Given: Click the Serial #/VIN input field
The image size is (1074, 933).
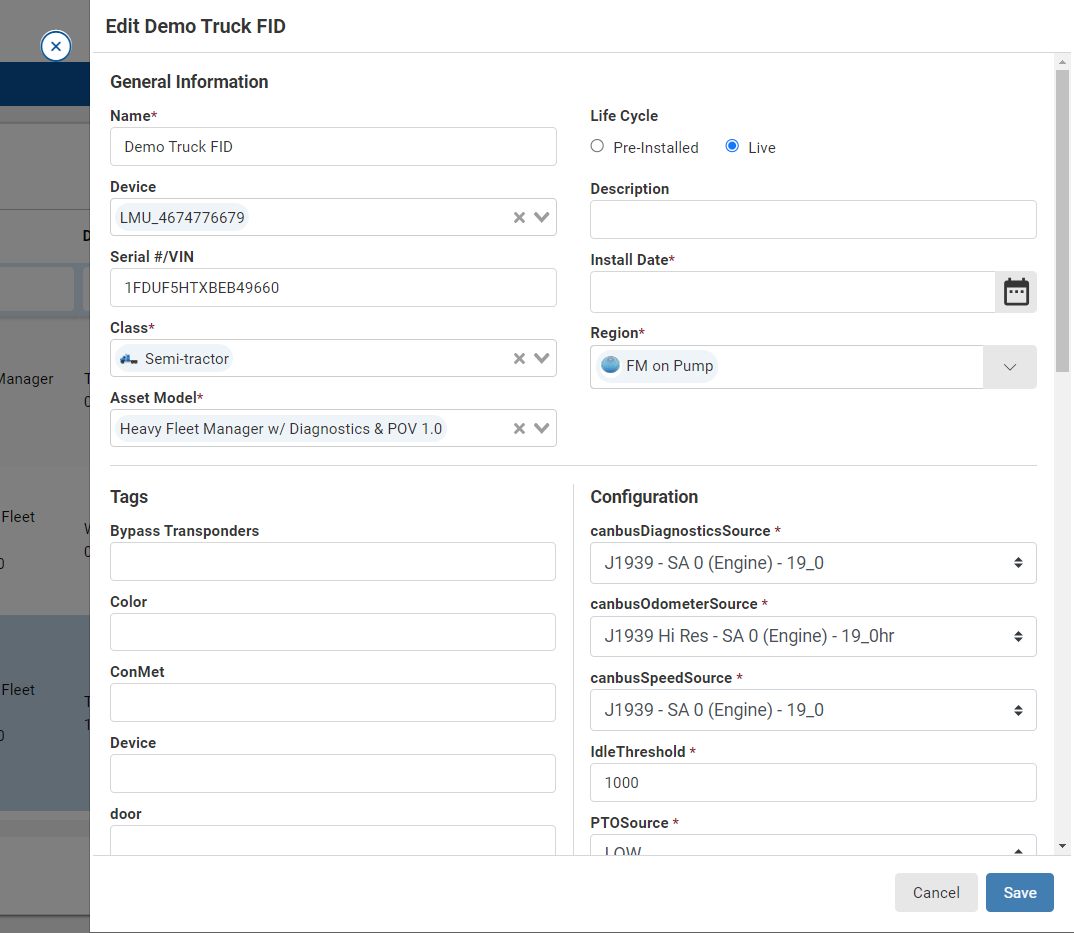Looking at the screenshot, I should [333, 288].
